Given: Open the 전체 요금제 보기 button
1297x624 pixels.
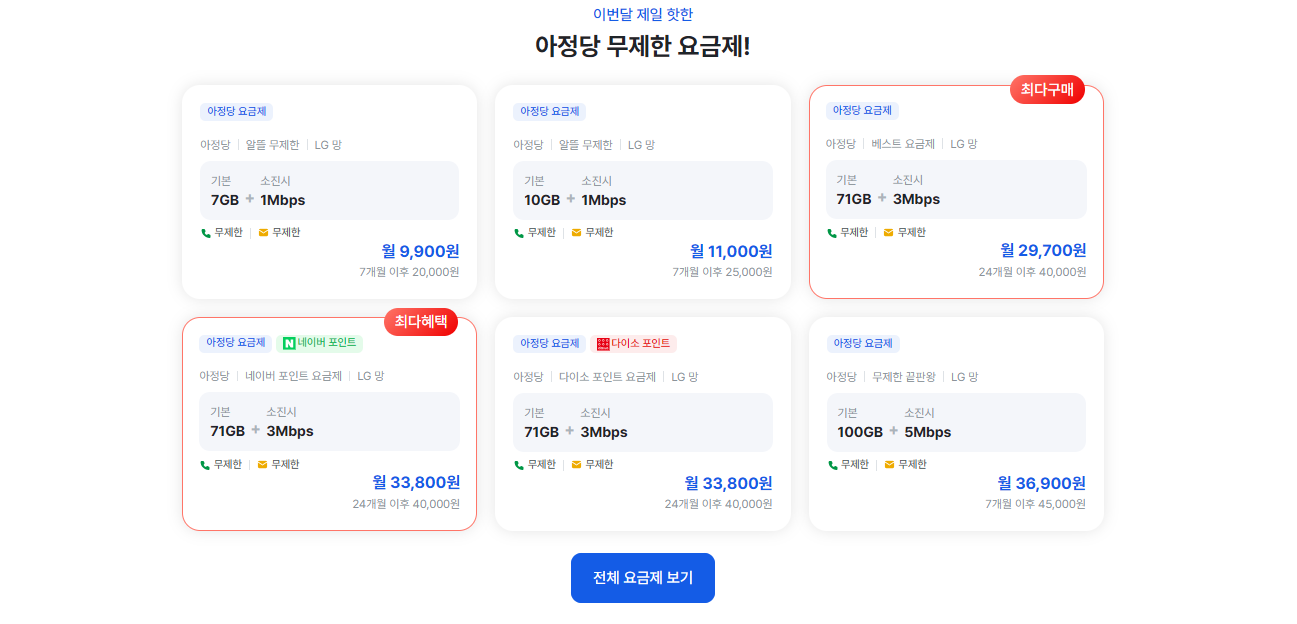Looking at the screenshot, I should pyautogui.click(x=643, y=578).
